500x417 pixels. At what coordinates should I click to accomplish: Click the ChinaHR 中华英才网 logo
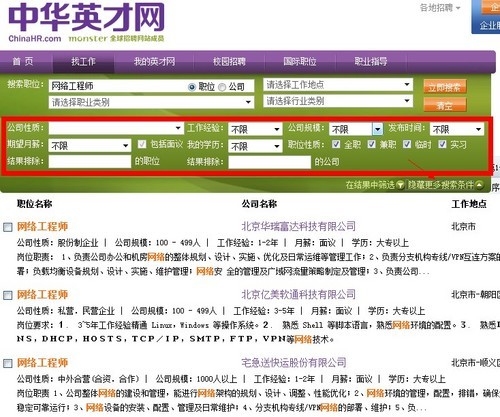pyautogui.click(x=87, y=22)
